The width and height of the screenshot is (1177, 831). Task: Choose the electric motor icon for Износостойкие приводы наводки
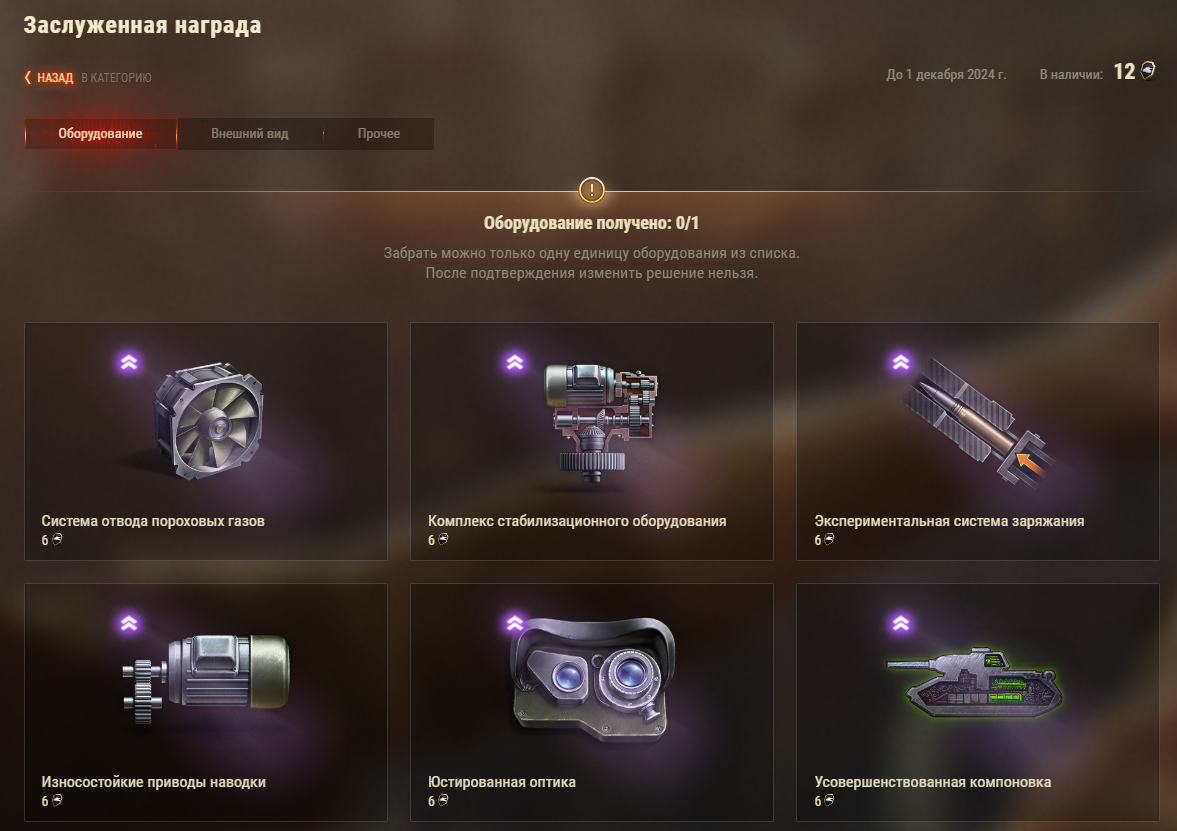coord(206,679)
